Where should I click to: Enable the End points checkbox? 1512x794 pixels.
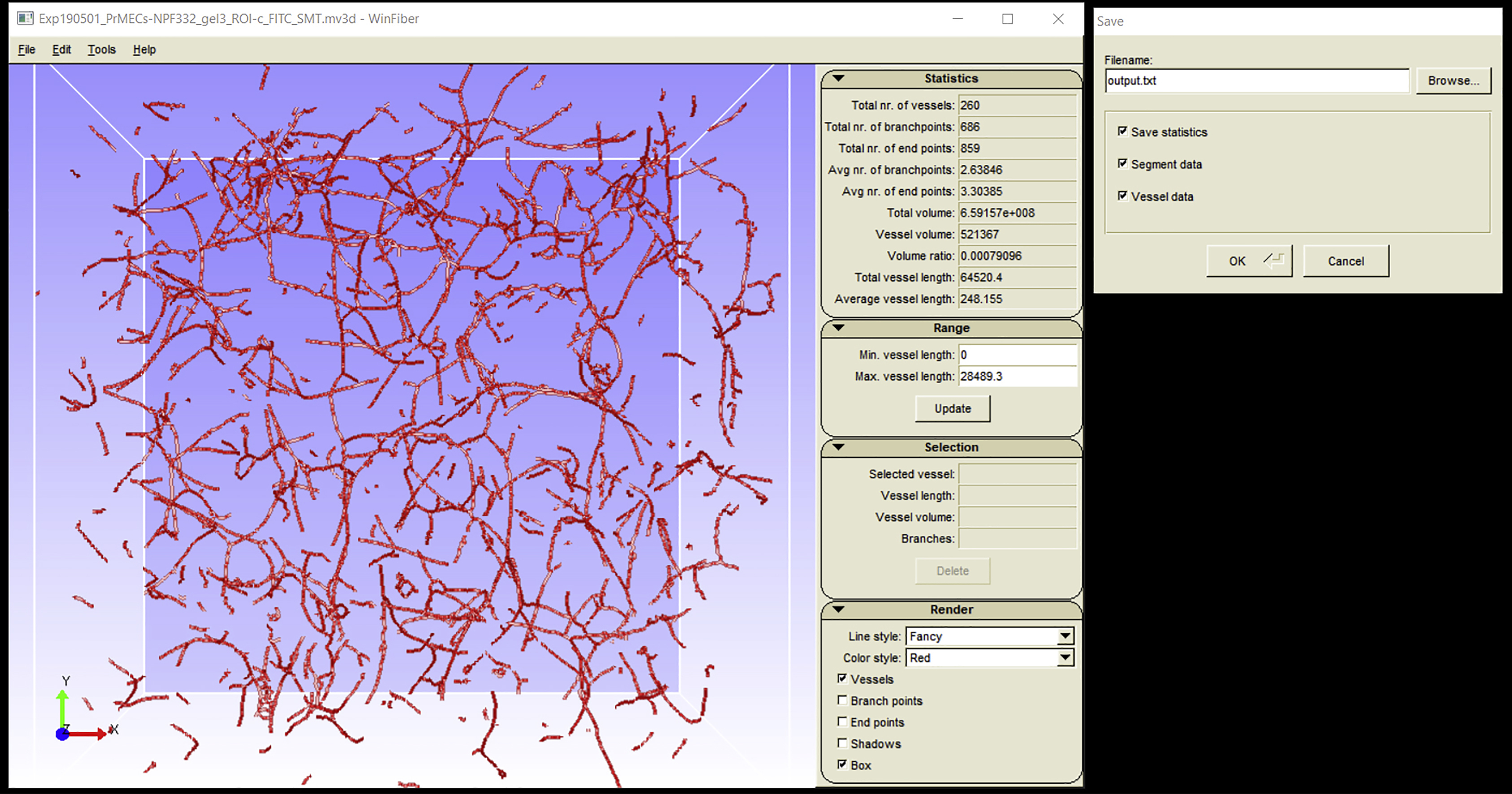[842, 722]
